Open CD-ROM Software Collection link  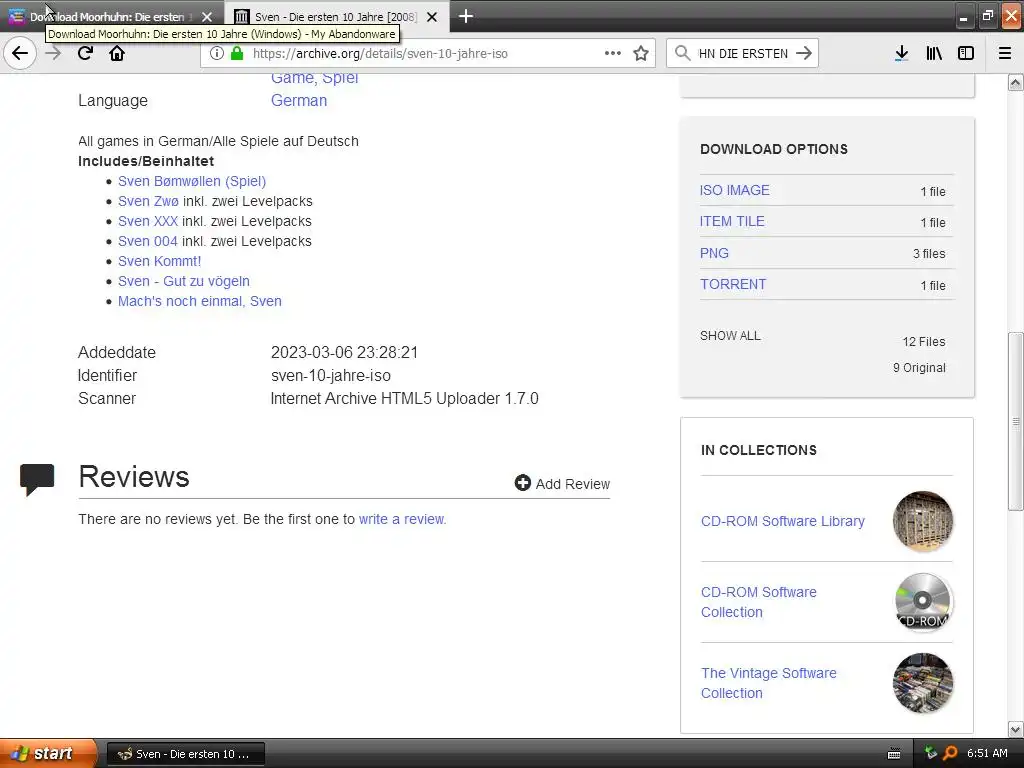[x=759, y=602]
